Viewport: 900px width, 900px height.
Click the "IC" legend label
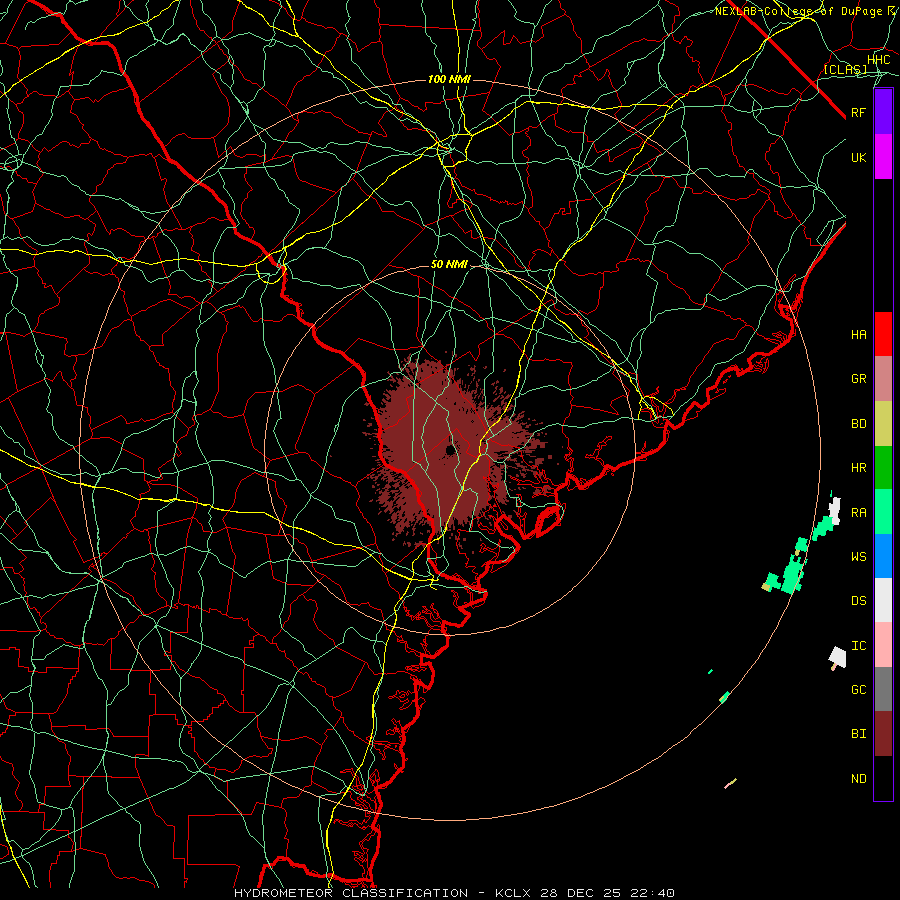pyautogui.click(x=858, y=646)
